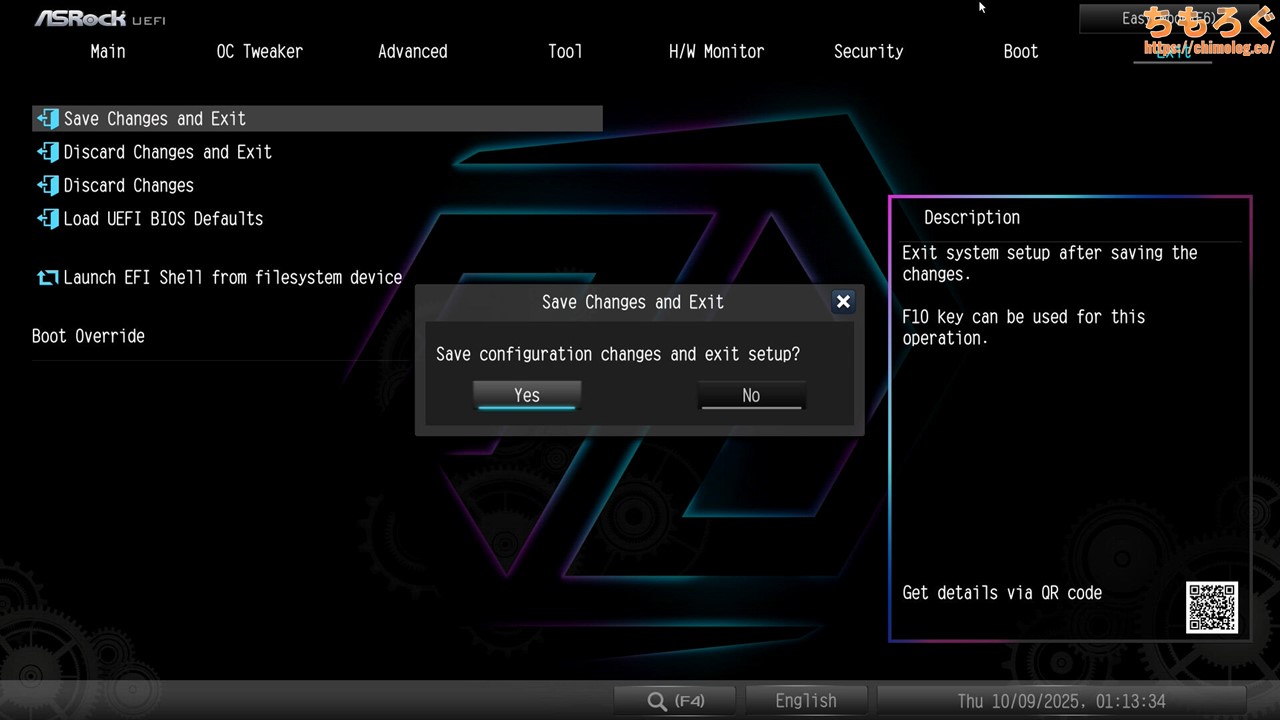Click the Load UEFI BIOS Defaults icon
Image resolution: width=1280 pixels, height=720 pixels.
48,219
